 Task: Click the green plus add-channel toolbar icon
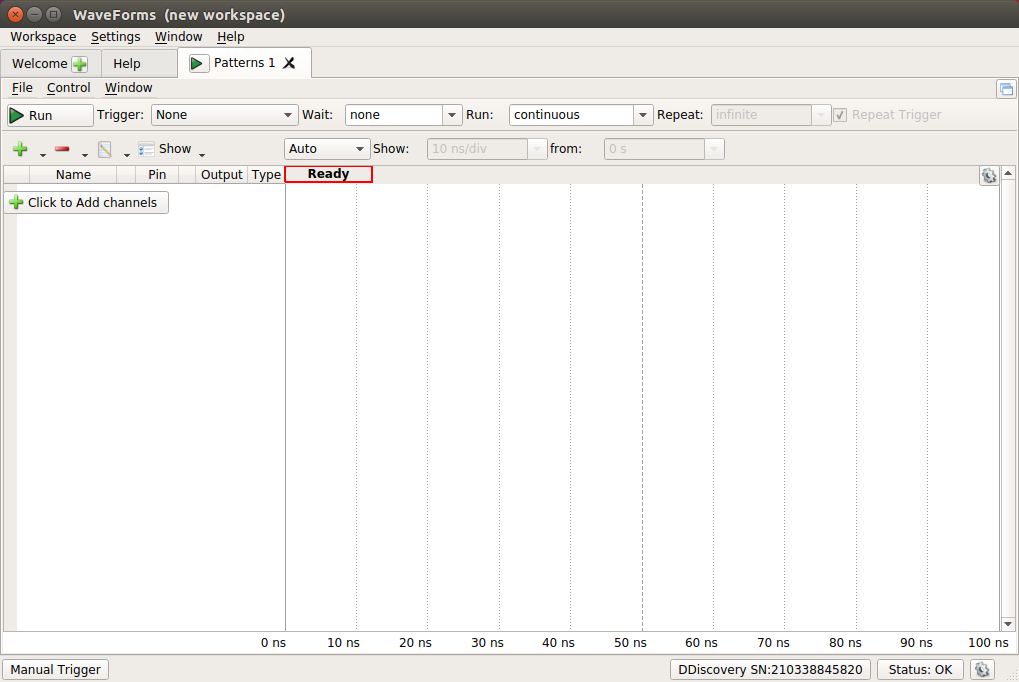click(x=20, y=149)
